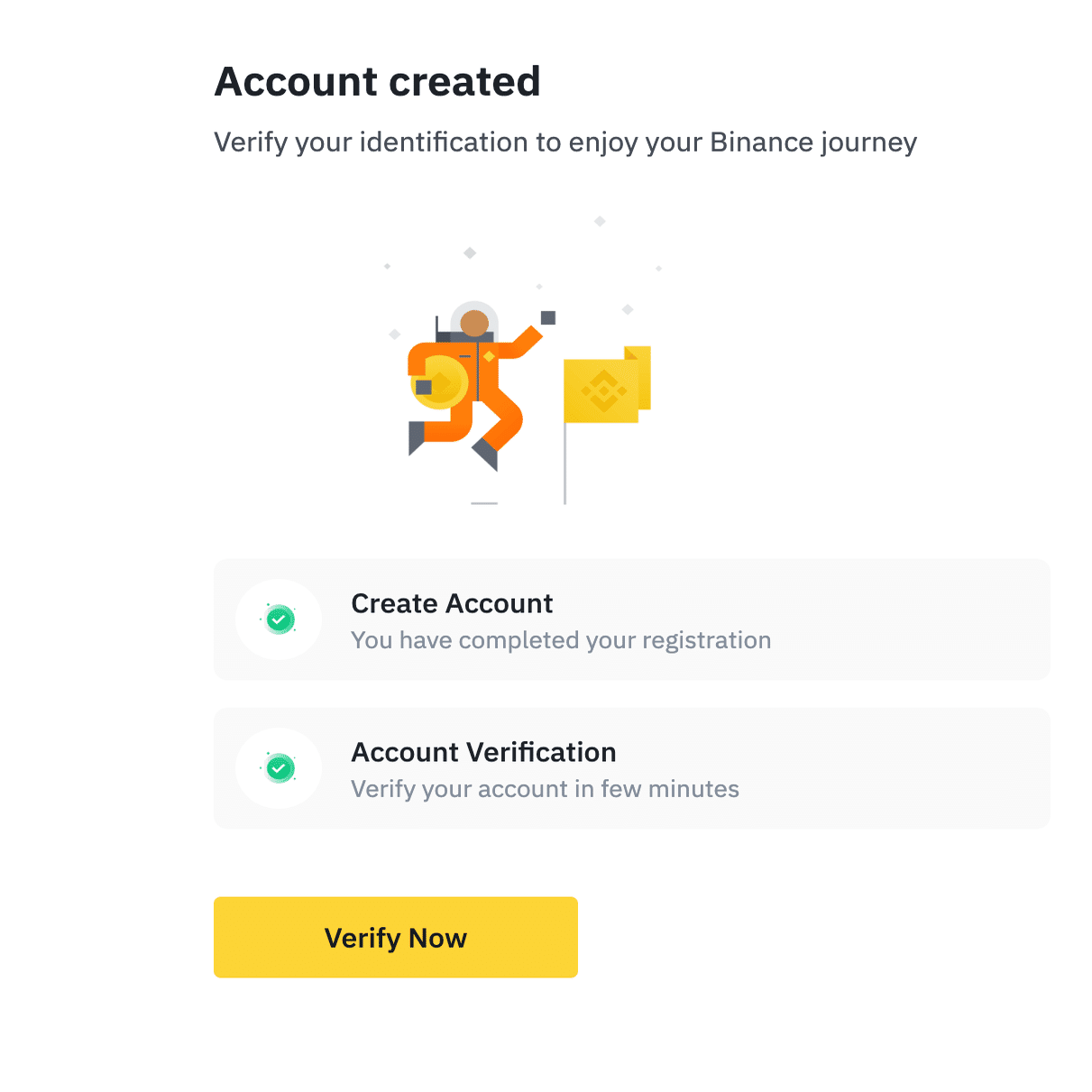
Task: Click the astronaut's bent orange leg
Action: click(501, 422)
